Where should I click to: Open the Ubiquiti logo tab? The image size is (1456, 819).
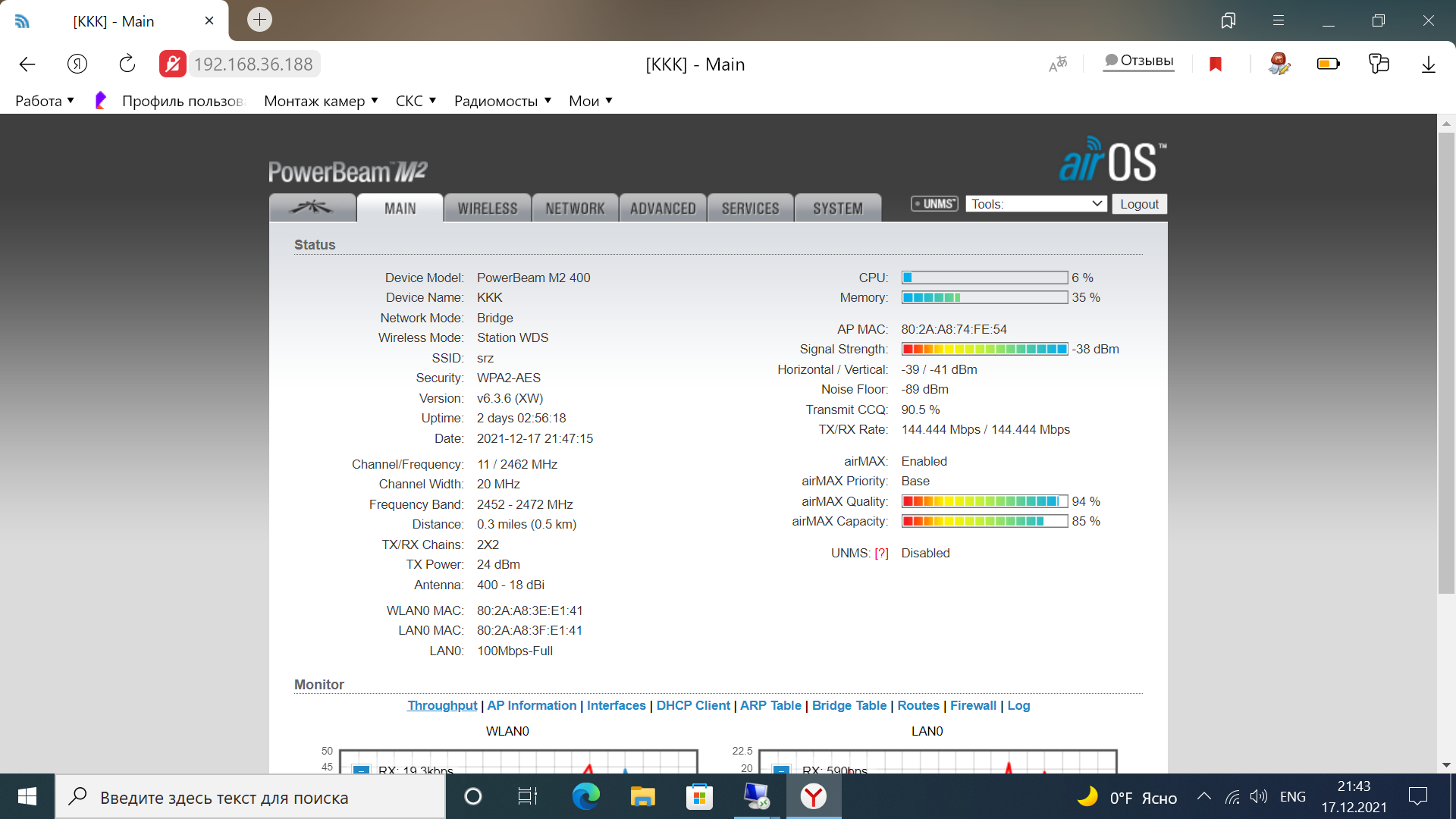pos(312,208)
